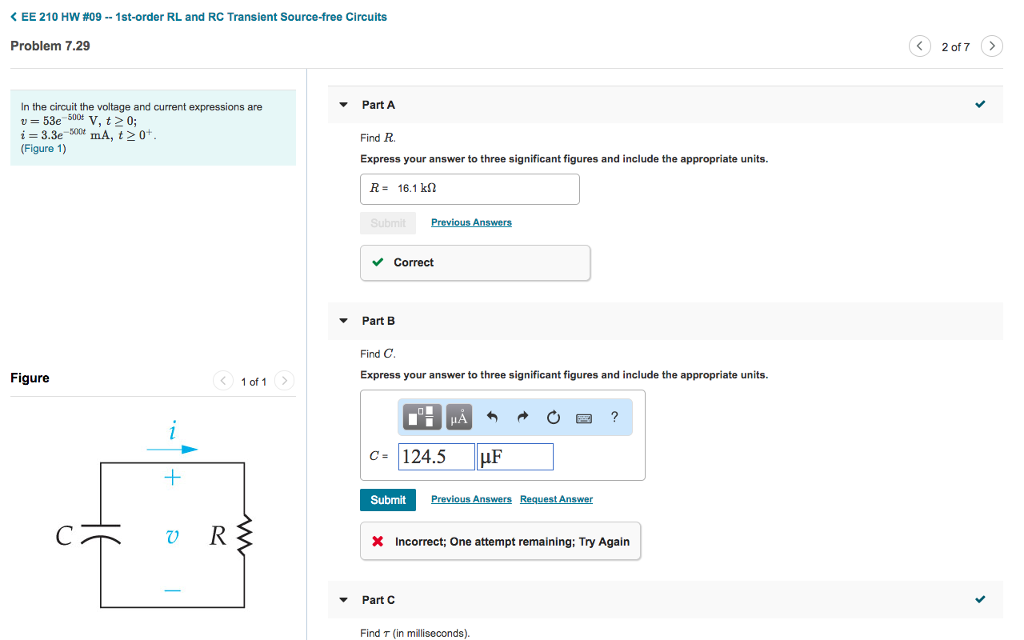
Task: Click the capacitance value input field
Action: coord(436,457)
